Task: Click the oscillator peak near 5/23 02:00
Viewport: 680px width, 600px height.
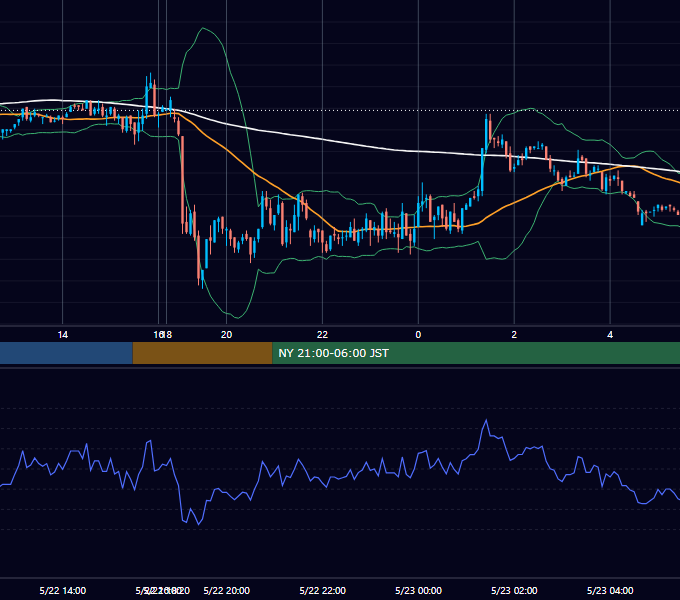Action: click(x=486, y=420)
